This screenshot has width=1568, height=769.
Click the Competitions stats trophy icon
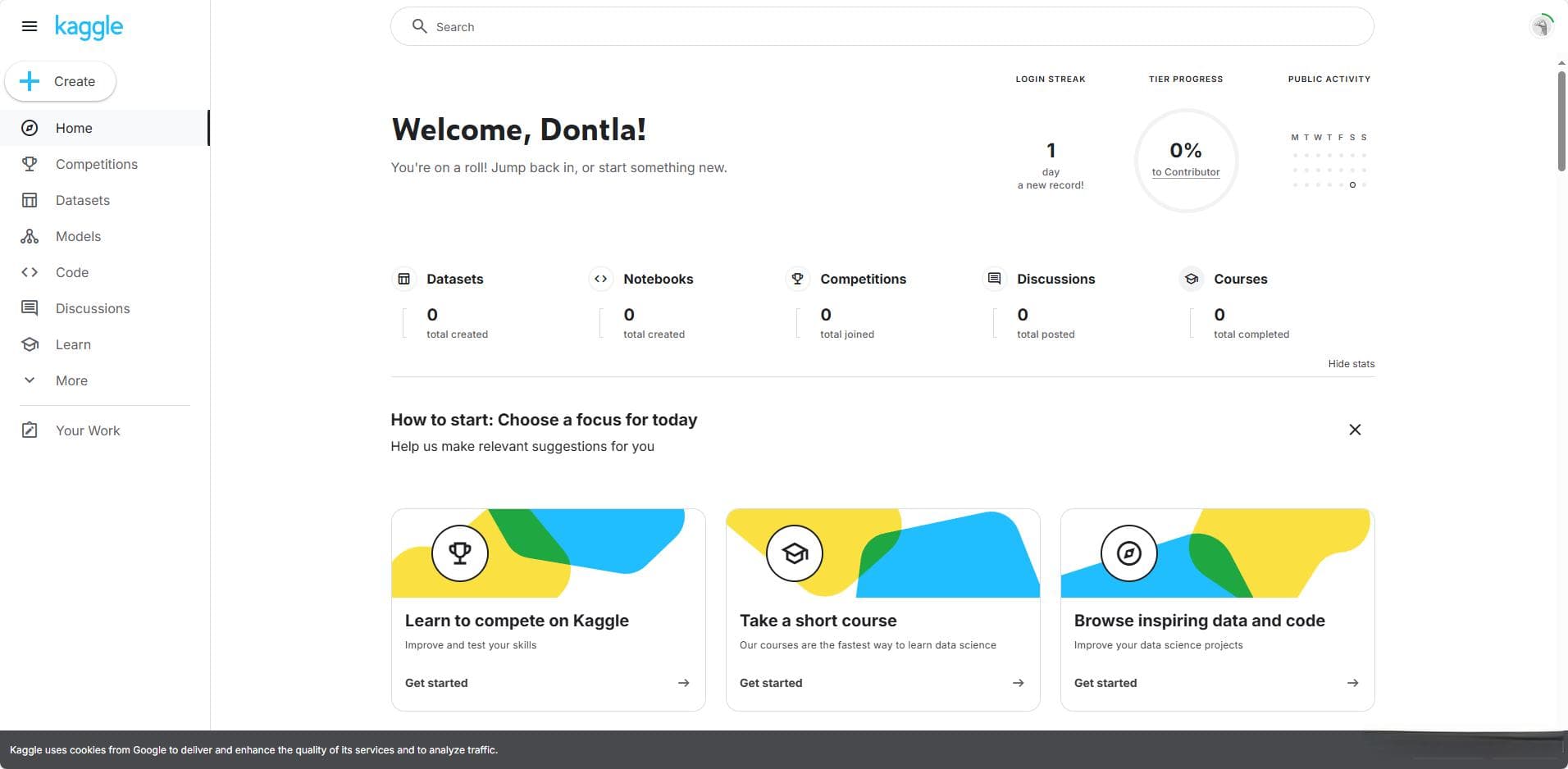coord(797,279)
